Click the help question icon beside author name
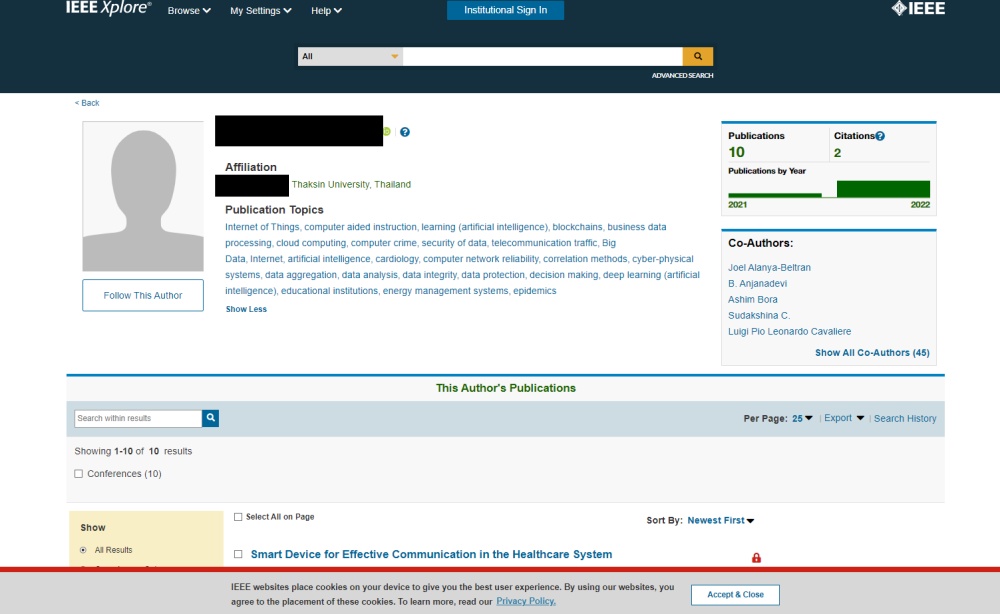The image size is (1000, 614). pyautogui.click(x=405, y=132)
